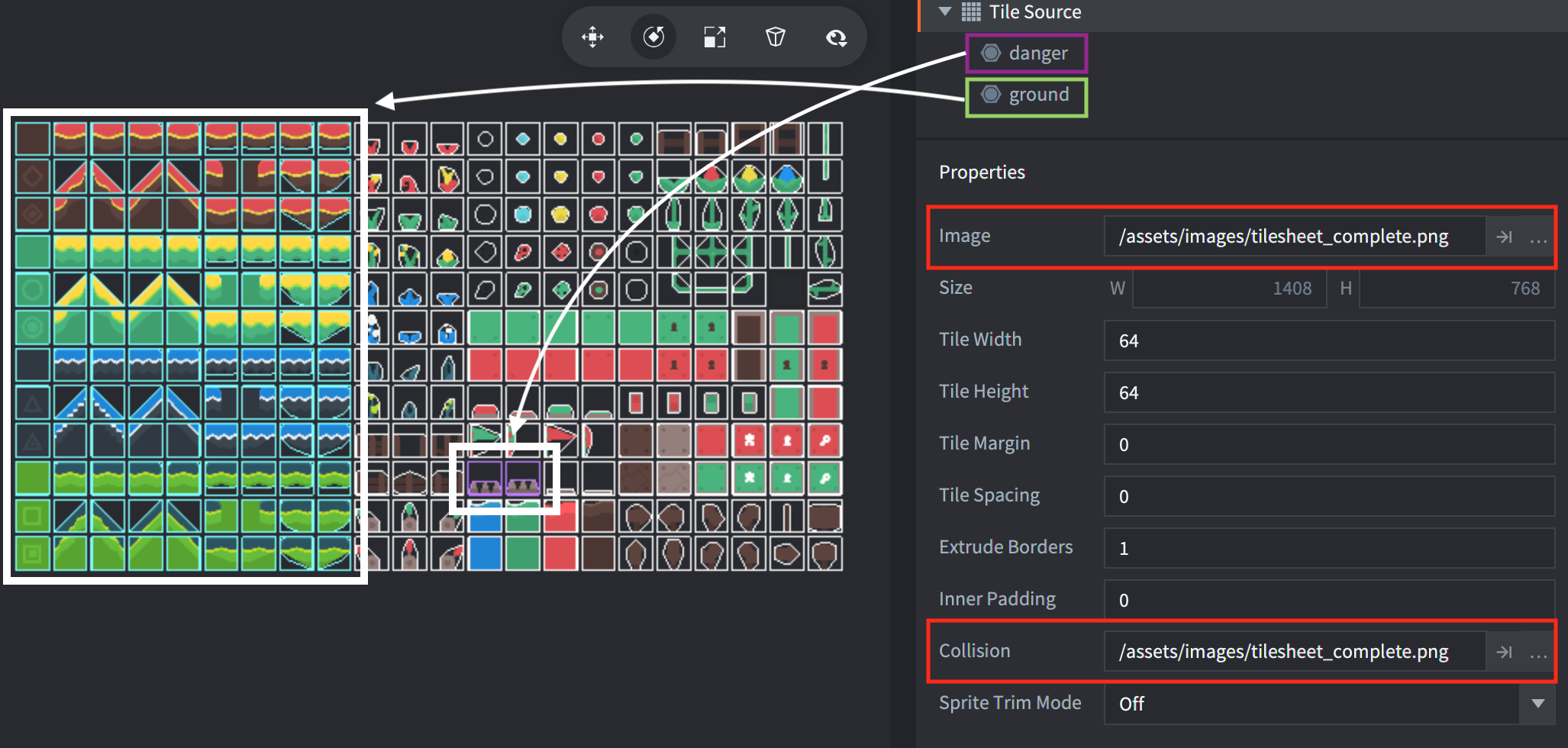Edit the Extrude Borders field
Screen dimensions: 1568x748
[x=1329, y=548]
